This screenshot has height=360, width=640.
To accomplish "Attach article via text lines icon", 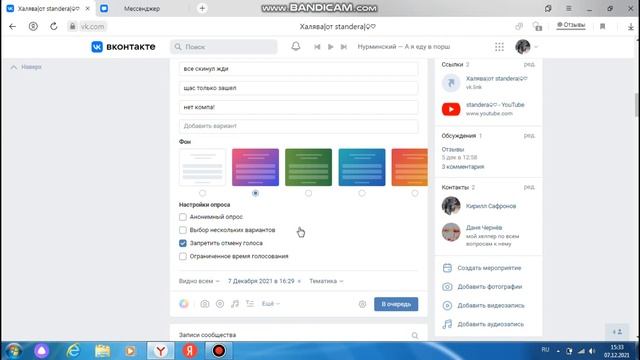I will (250, 304).
